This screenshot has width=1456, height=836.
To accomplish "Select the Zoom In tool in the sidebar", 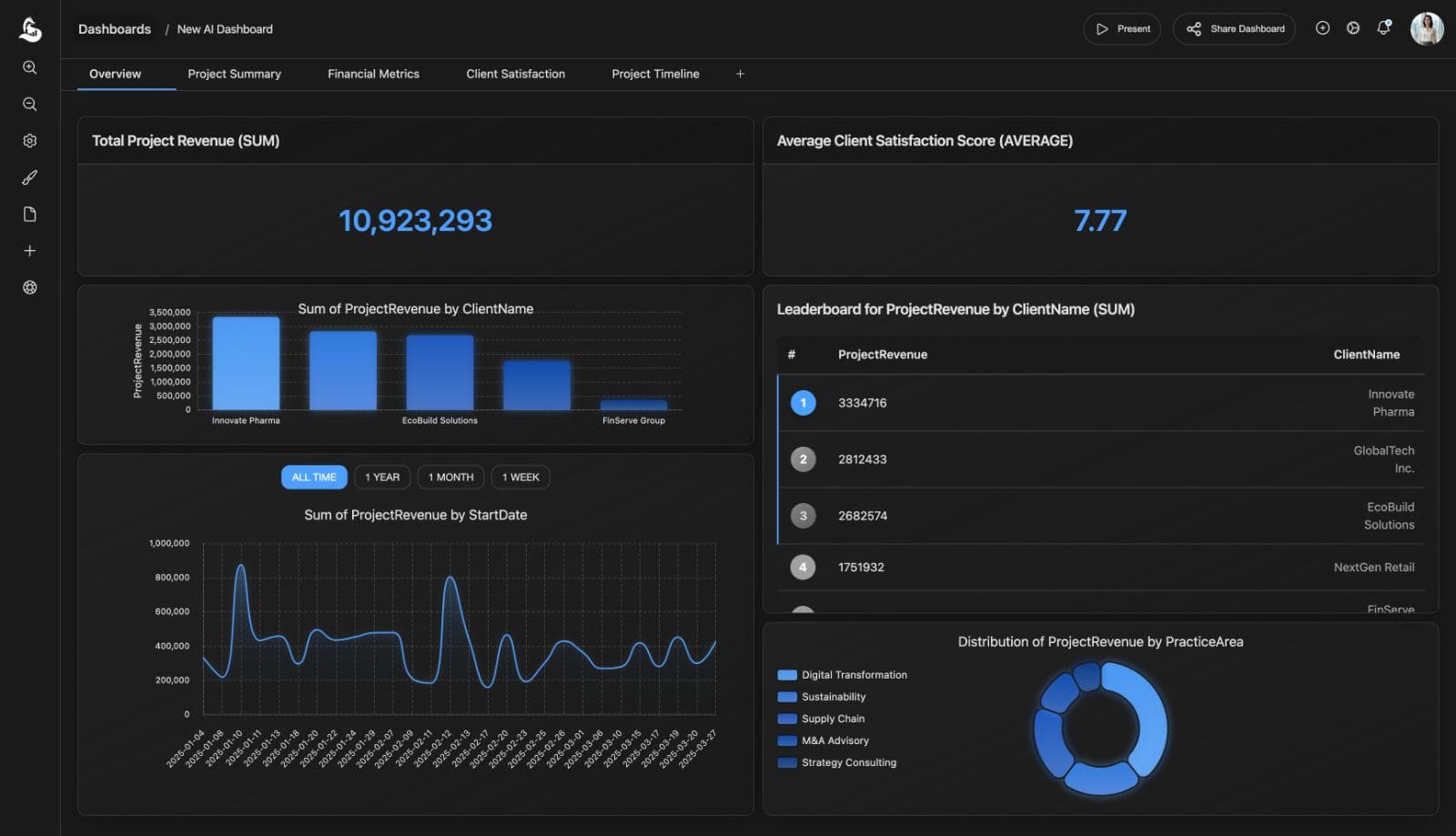I will 30,66.
